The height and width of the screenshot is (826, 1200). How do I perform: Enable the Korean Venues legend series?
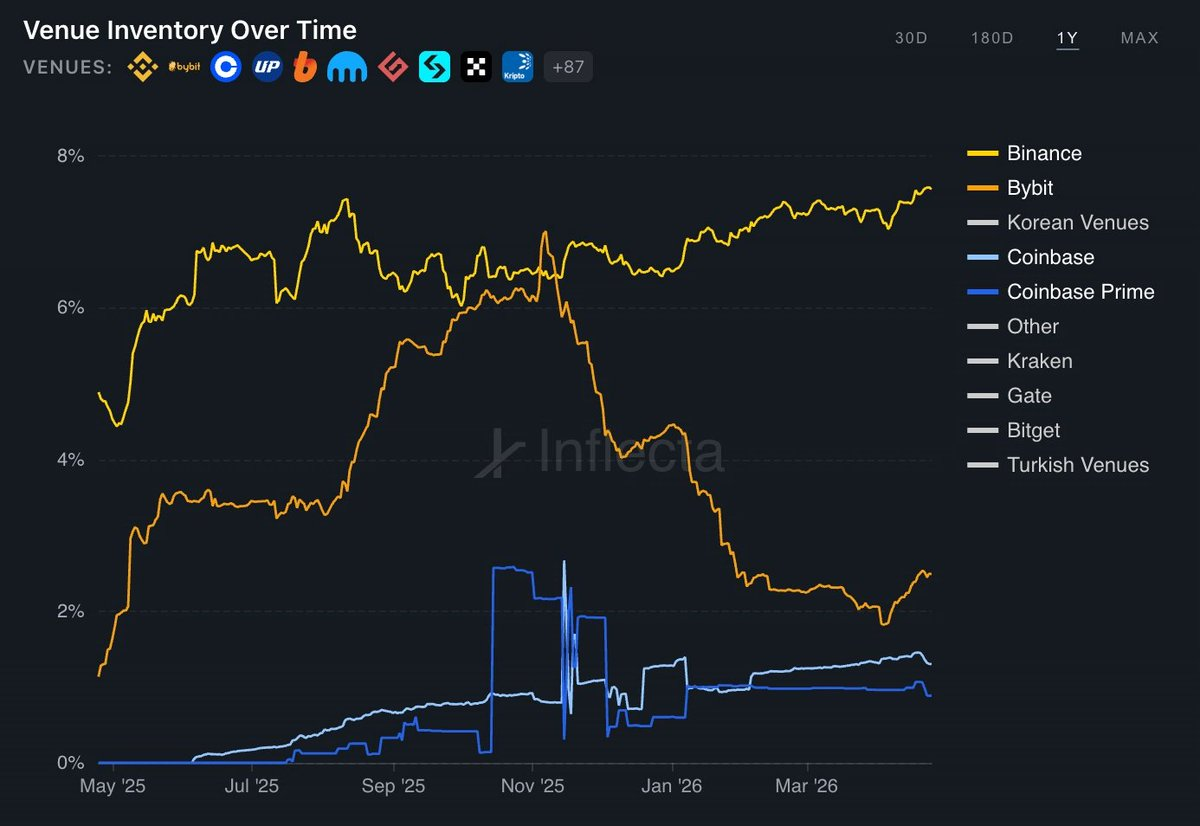pyautogui.click(x=1077, y=223)
